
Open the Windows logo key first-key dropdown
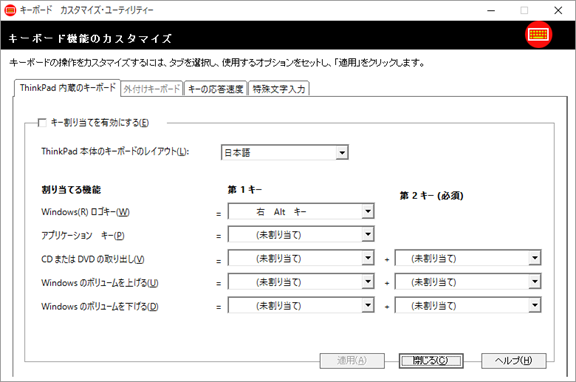coord(301,212)
